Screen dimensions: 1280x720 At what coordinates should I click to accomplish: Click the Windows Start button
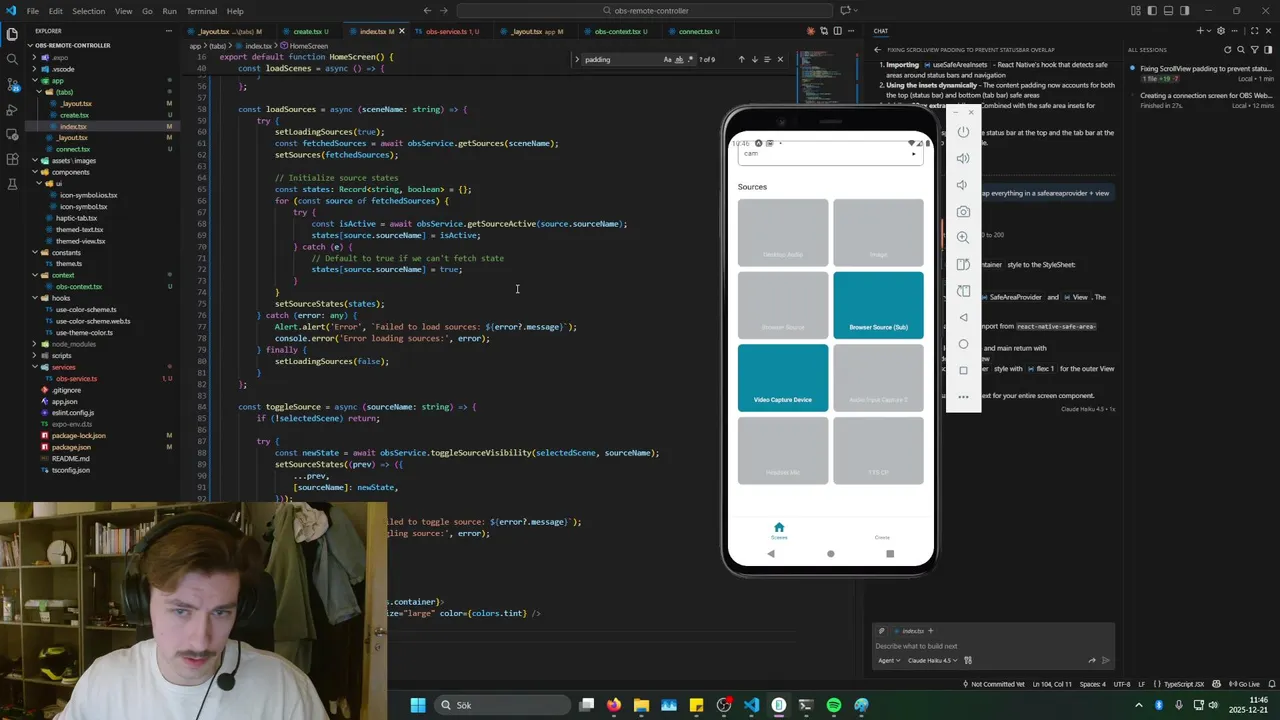pos(418,705)
